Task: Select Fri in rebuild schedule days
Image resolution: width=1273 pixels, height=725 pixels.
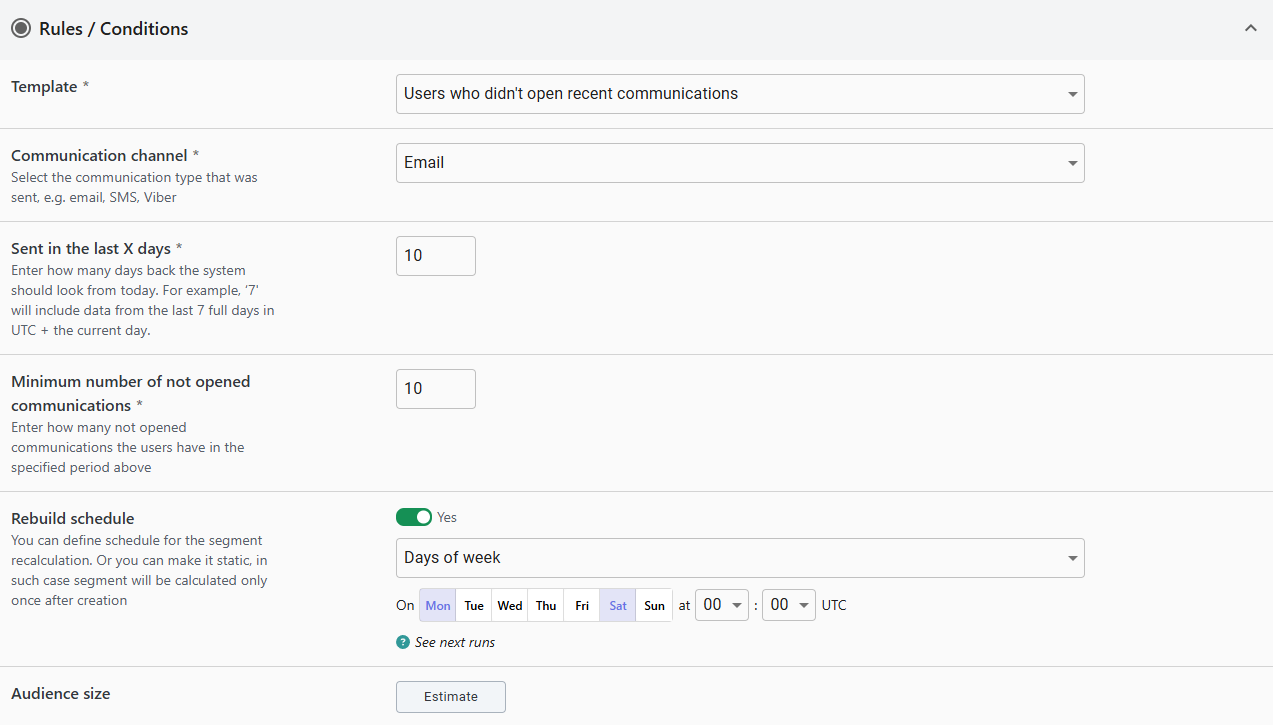Action: click(x=582, y=606)
